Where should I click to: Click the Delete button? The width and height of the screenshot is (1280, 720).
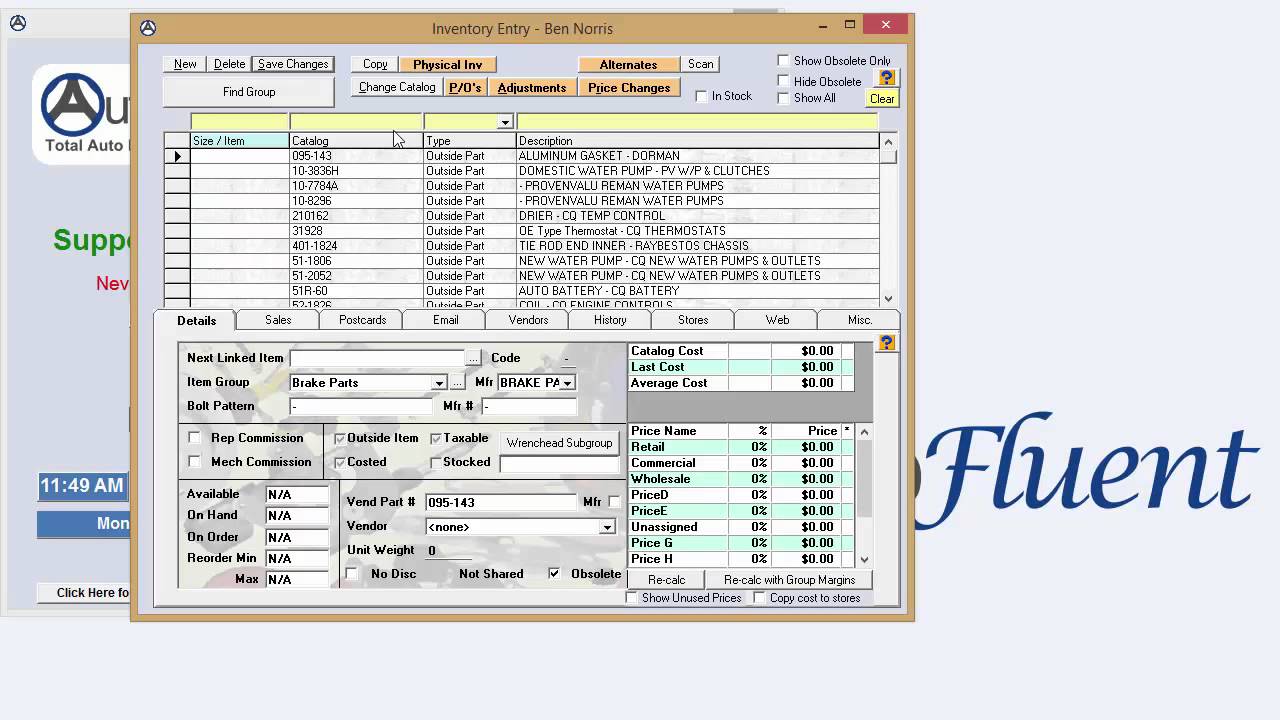click(x=229, y=64)
